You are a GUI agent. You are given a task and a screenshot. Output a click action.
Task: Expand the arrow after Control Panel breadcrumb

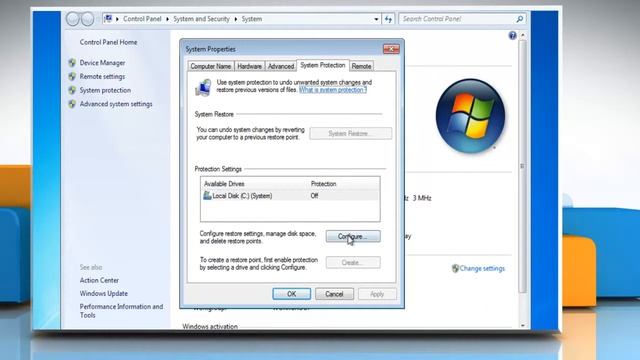click(167, 19)
